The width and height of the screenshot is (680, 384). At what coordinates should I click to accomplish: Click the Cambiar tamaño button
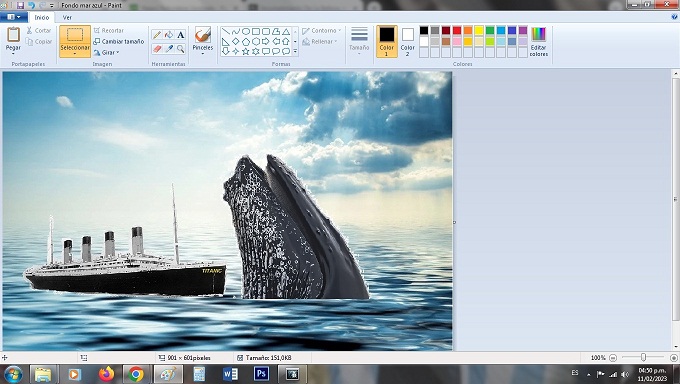[118, 42]
